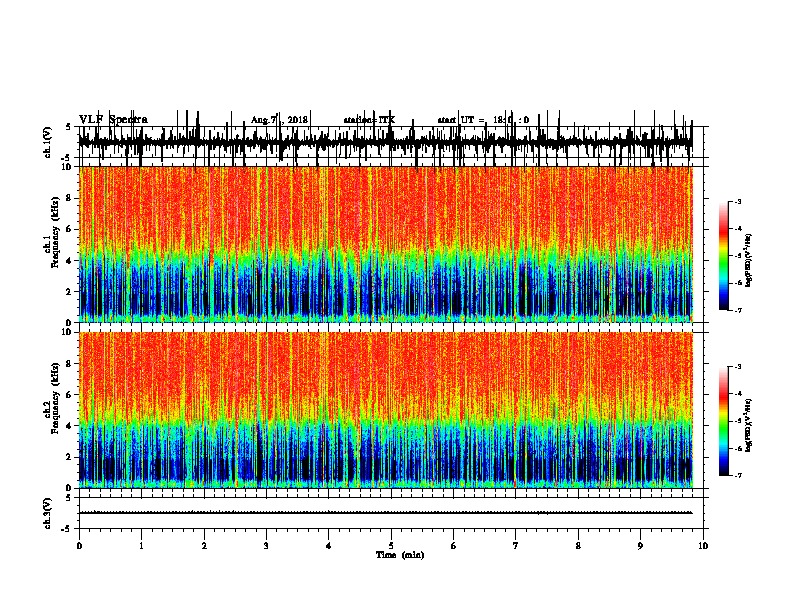
Task: Click inside the ch.2 spectrogram image
Action: click(x=386, y=410)
